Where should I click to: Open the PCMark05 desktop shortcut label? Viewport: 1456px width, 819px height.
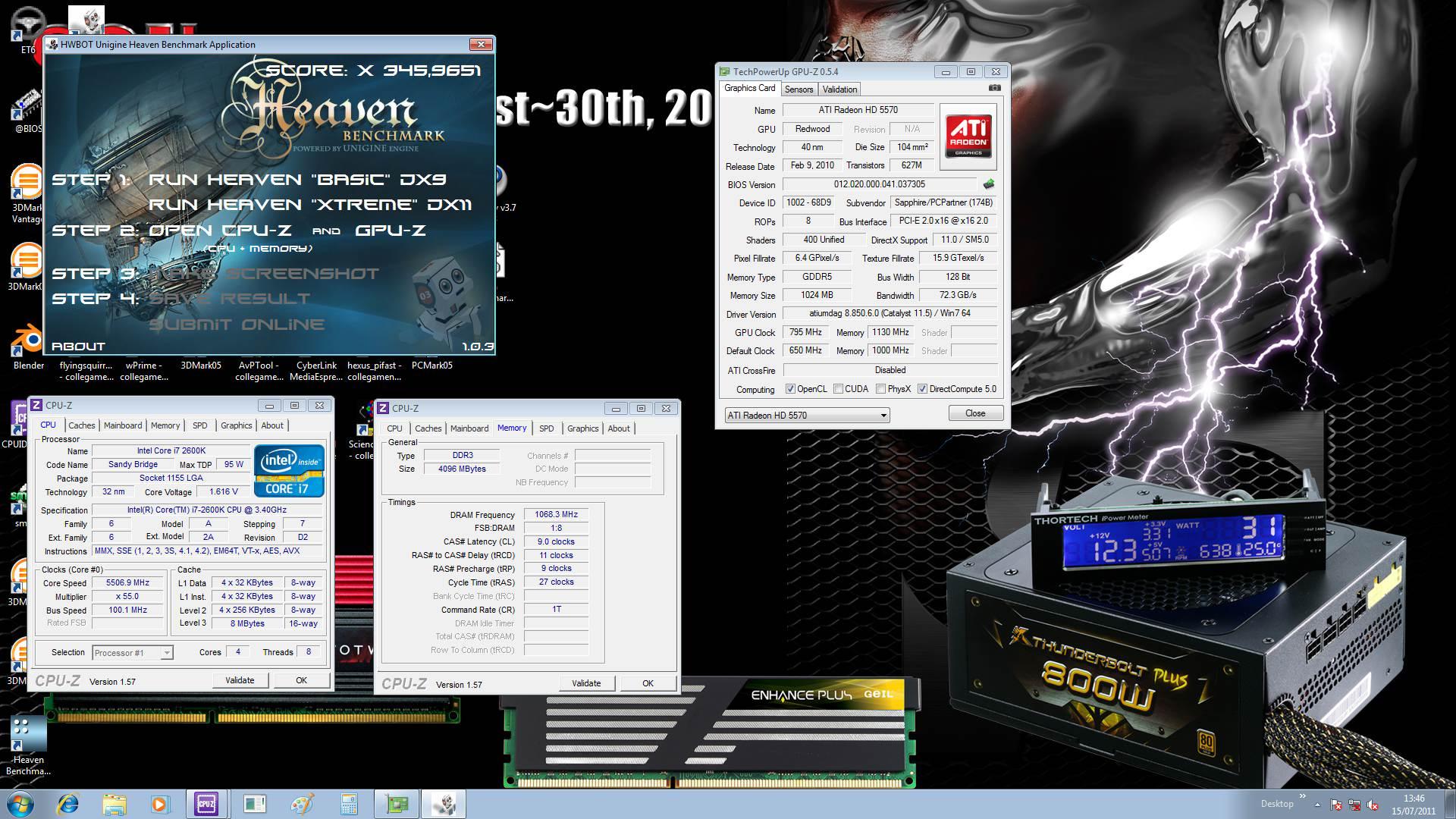click(431, 366)
